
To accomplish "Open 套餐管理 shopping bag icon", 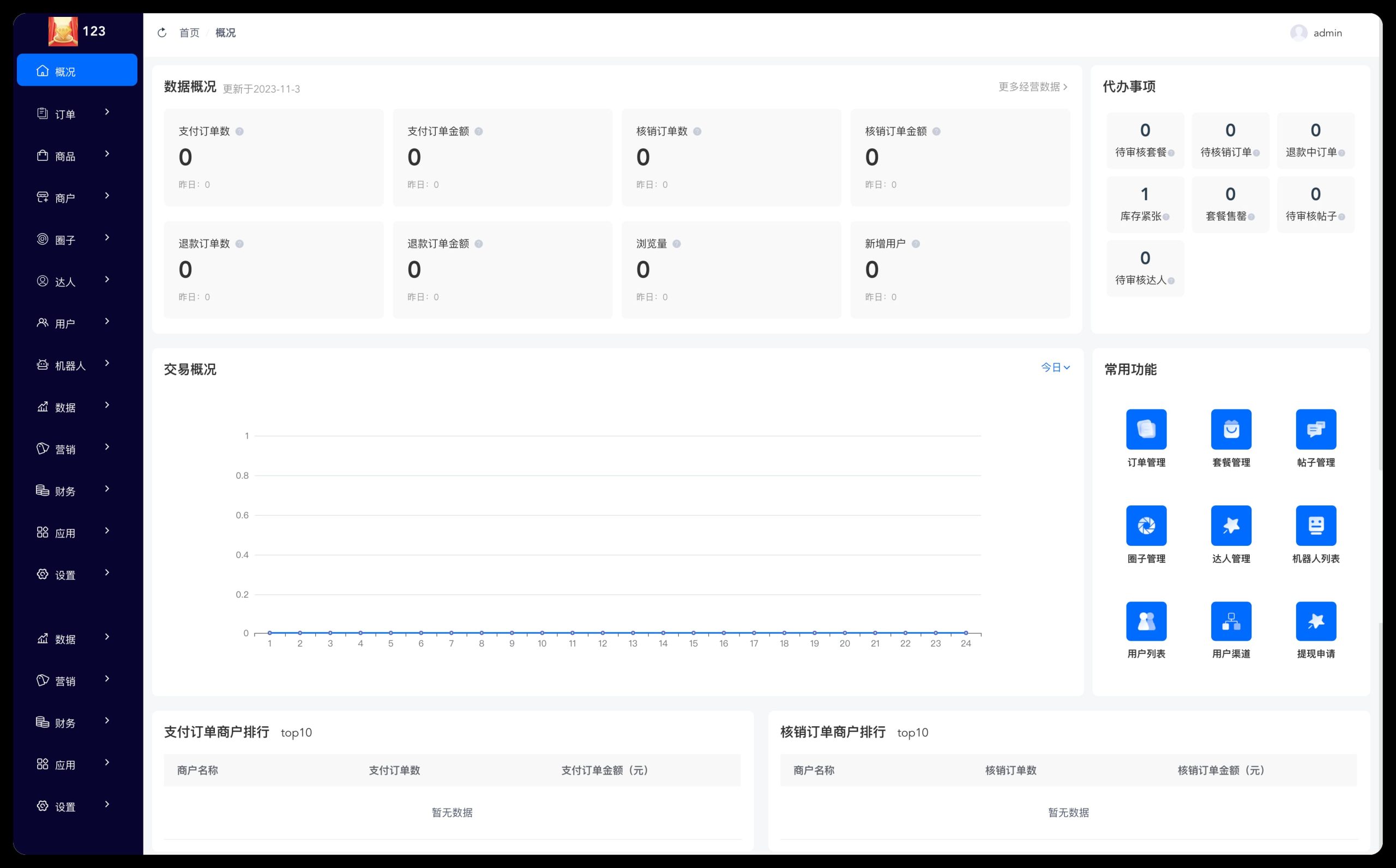I will pos(1231,430).
